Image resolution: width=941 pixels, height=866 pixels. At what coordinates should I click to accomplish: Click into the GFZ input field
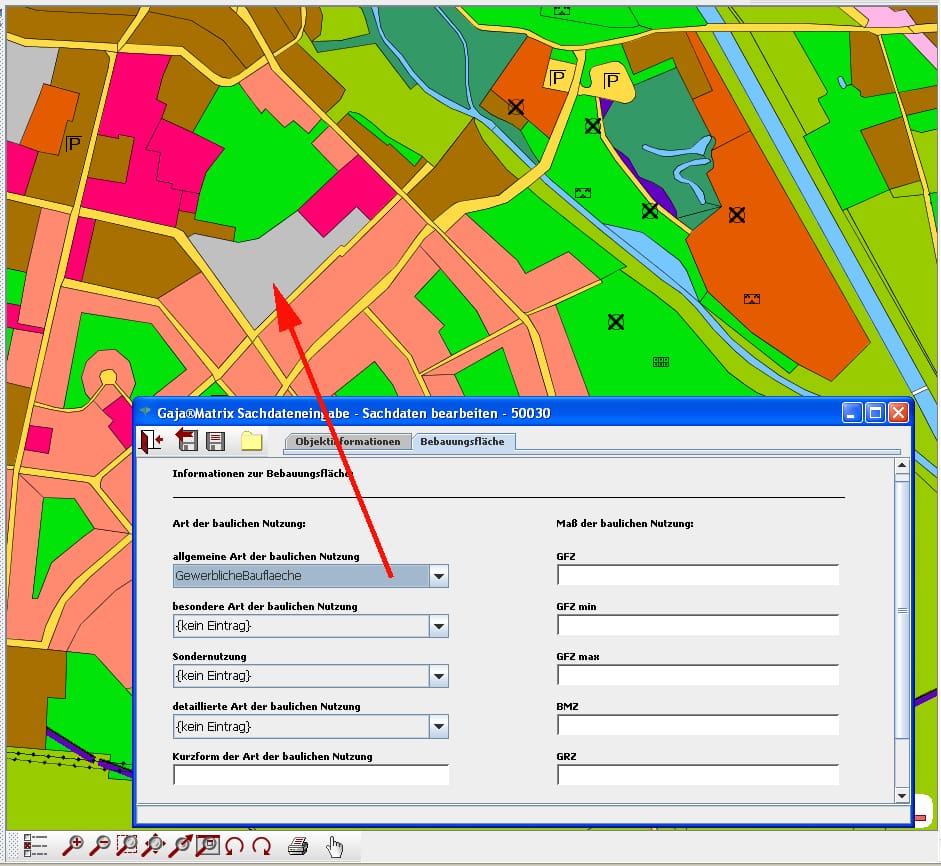pyautogui.click(x=697, y=575)
